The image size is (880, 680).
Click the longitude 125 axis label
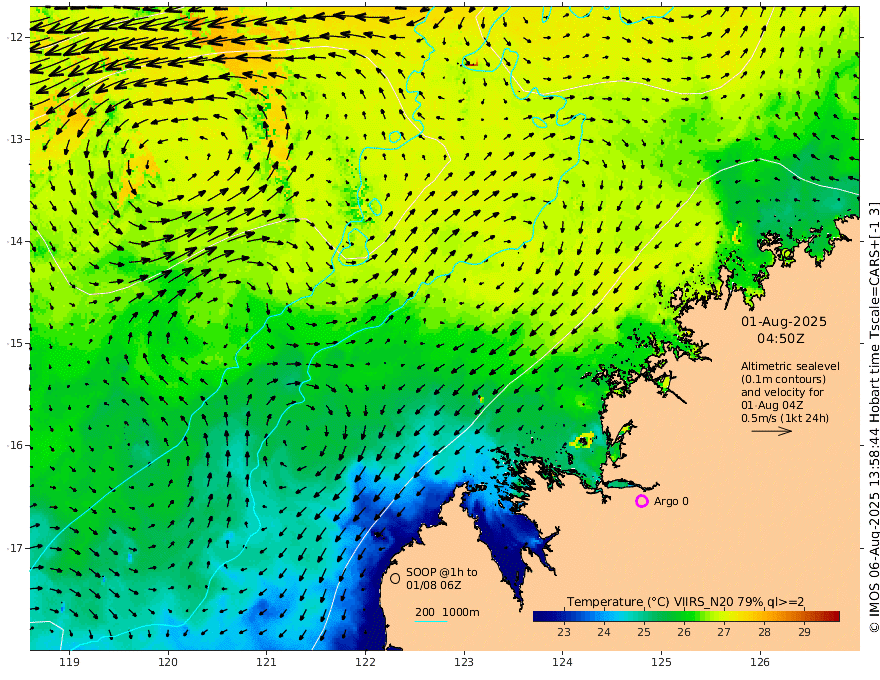click(x=662, y=662)
